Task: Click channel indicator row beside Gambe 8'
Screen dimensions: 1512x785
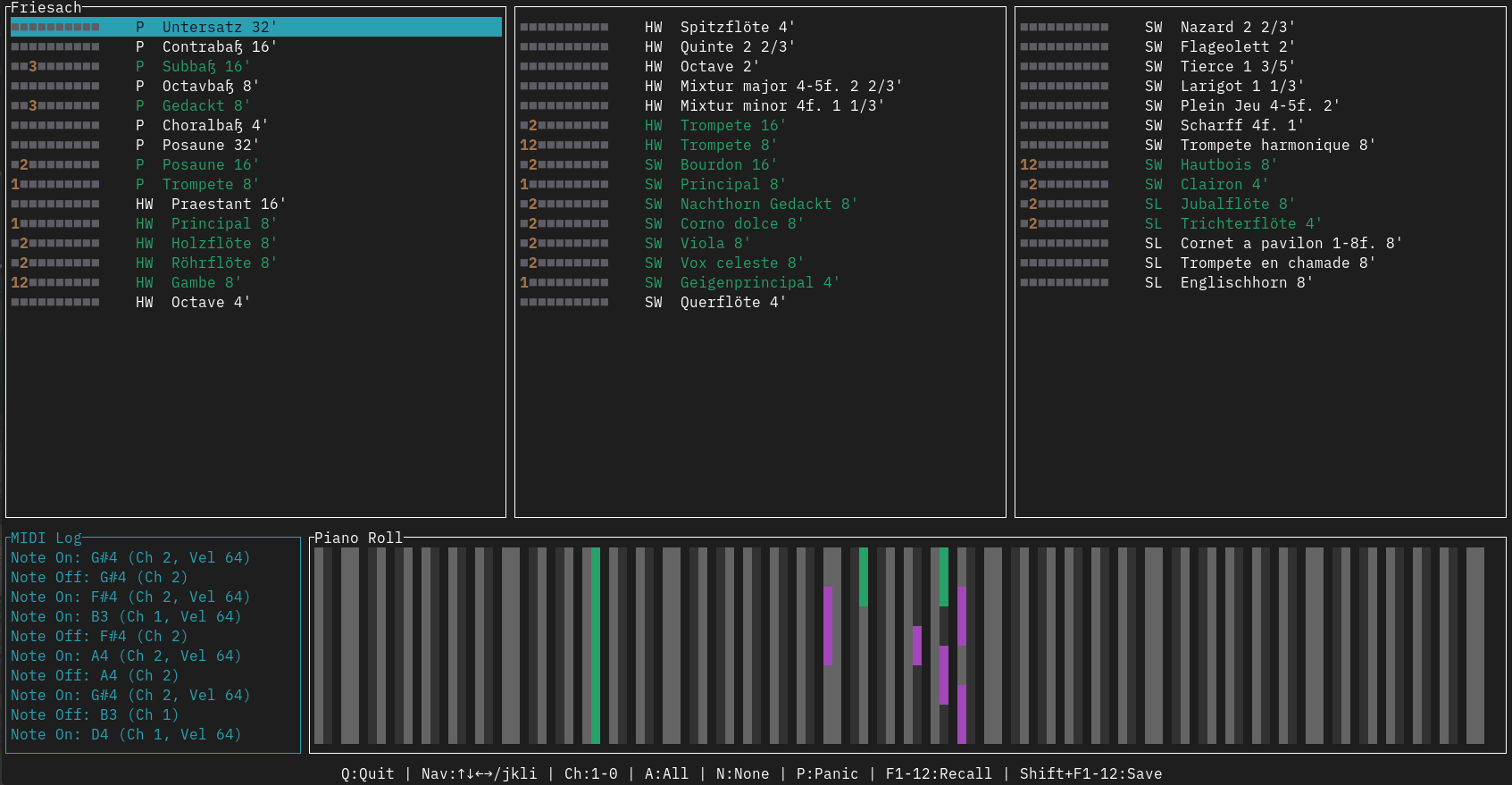Action: pos(55,283)
